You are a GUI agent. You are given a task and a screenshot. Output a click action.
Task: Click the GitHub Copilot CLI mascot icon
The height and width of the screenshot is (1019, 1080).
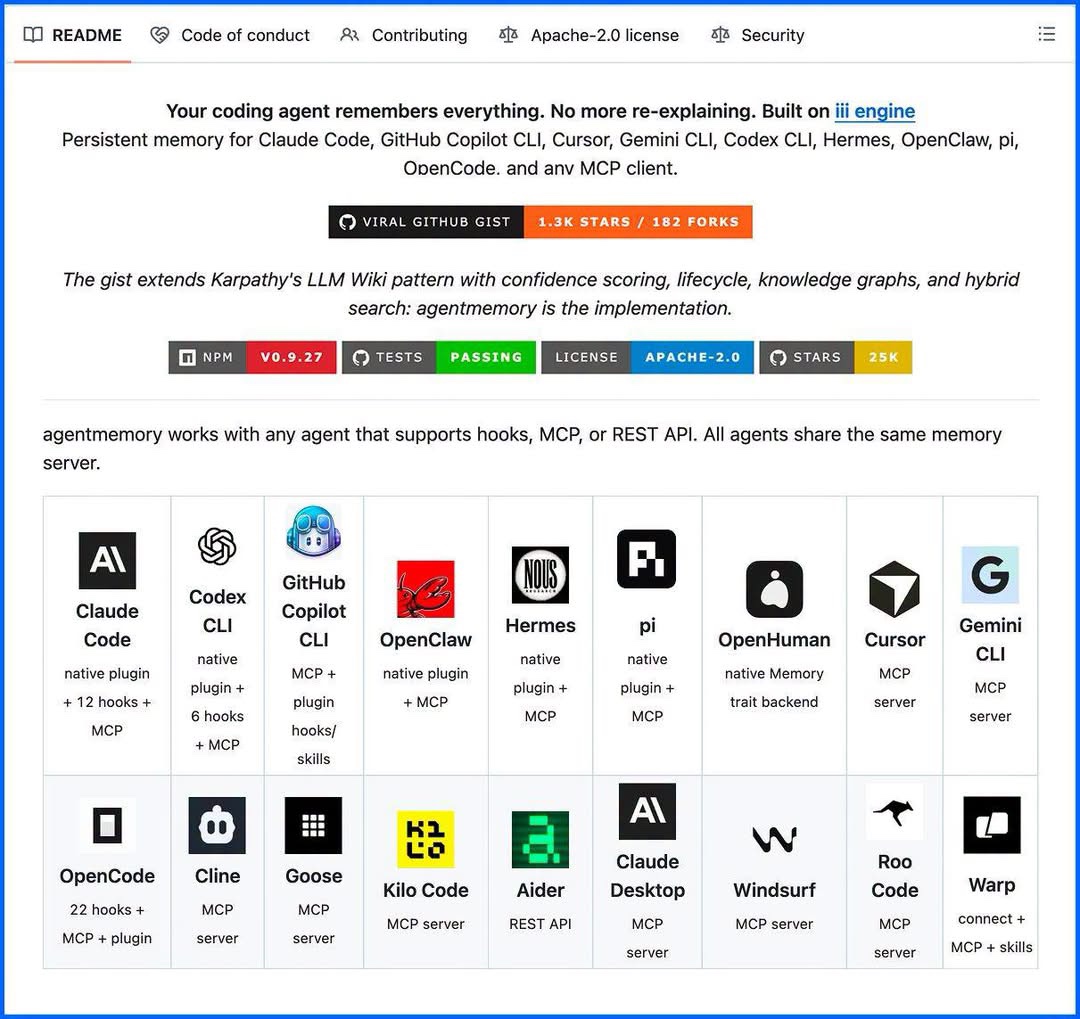coord(313,531)
